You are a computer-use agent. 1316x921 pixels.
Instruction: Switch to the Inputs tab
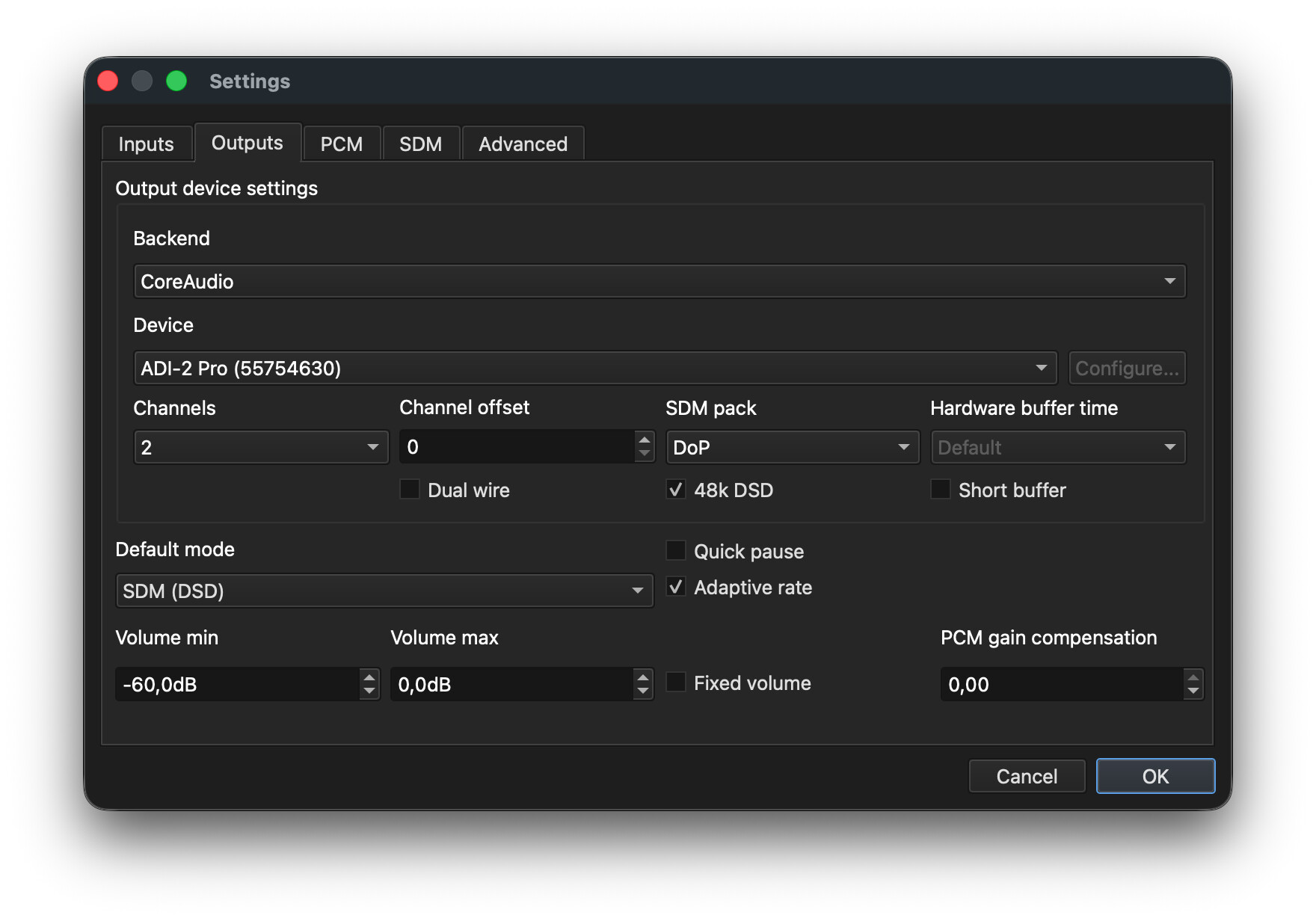click(x=146, y=144)
